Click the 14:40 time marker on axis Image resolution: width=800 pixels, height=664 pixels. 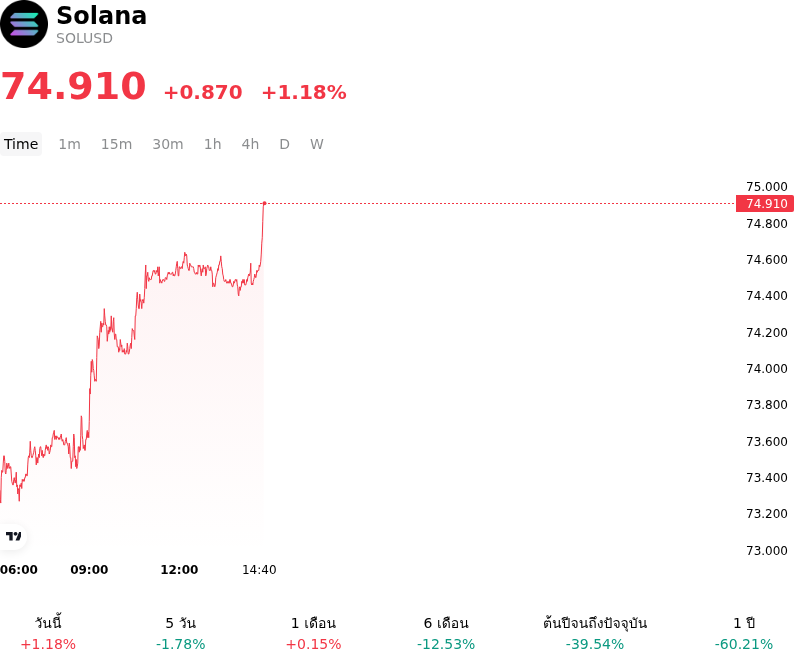[x=259, y=570]
